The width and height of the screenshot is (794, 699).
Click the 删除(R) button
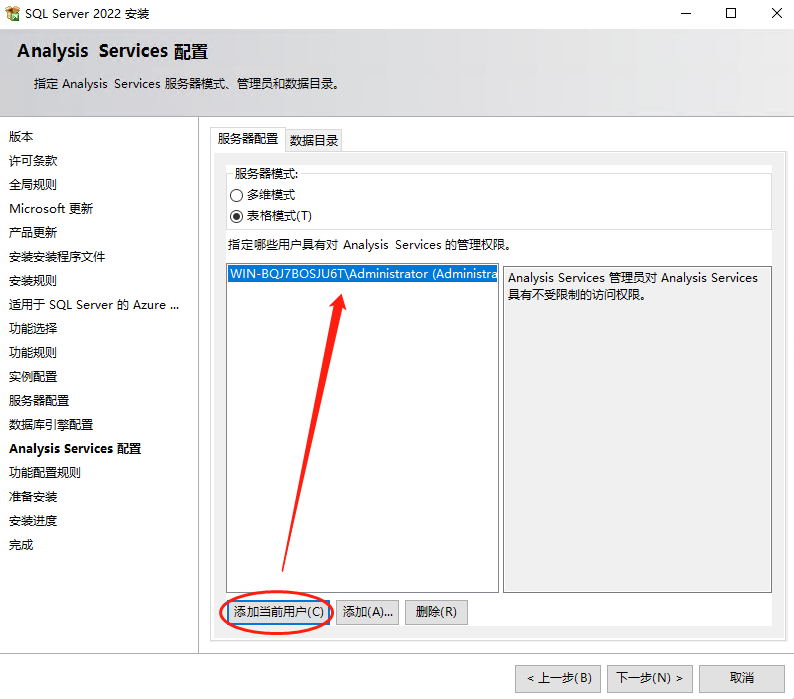coord(436,612)
